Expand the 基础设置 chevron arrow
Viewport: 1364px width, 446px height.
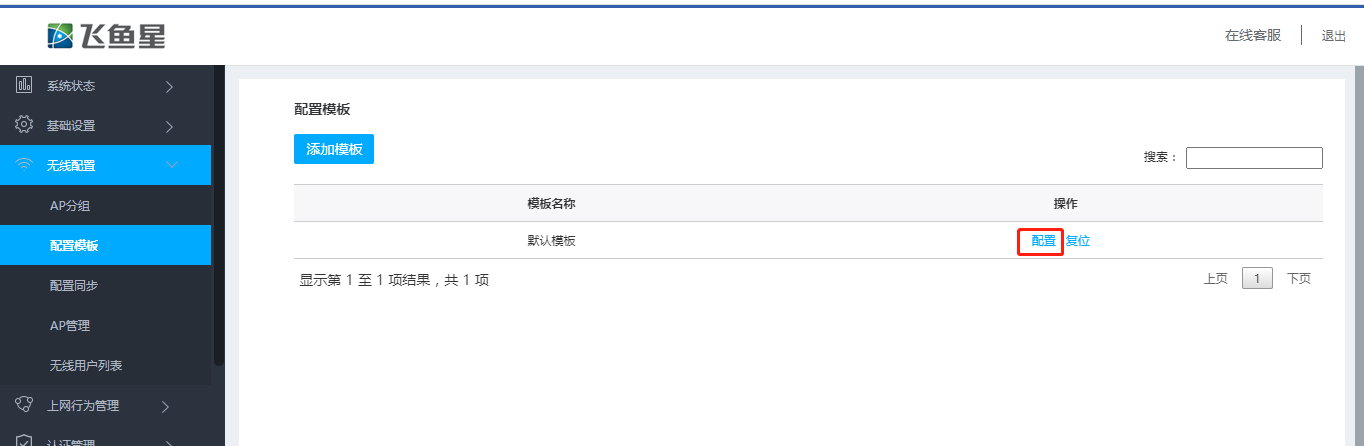coord(169,126)
